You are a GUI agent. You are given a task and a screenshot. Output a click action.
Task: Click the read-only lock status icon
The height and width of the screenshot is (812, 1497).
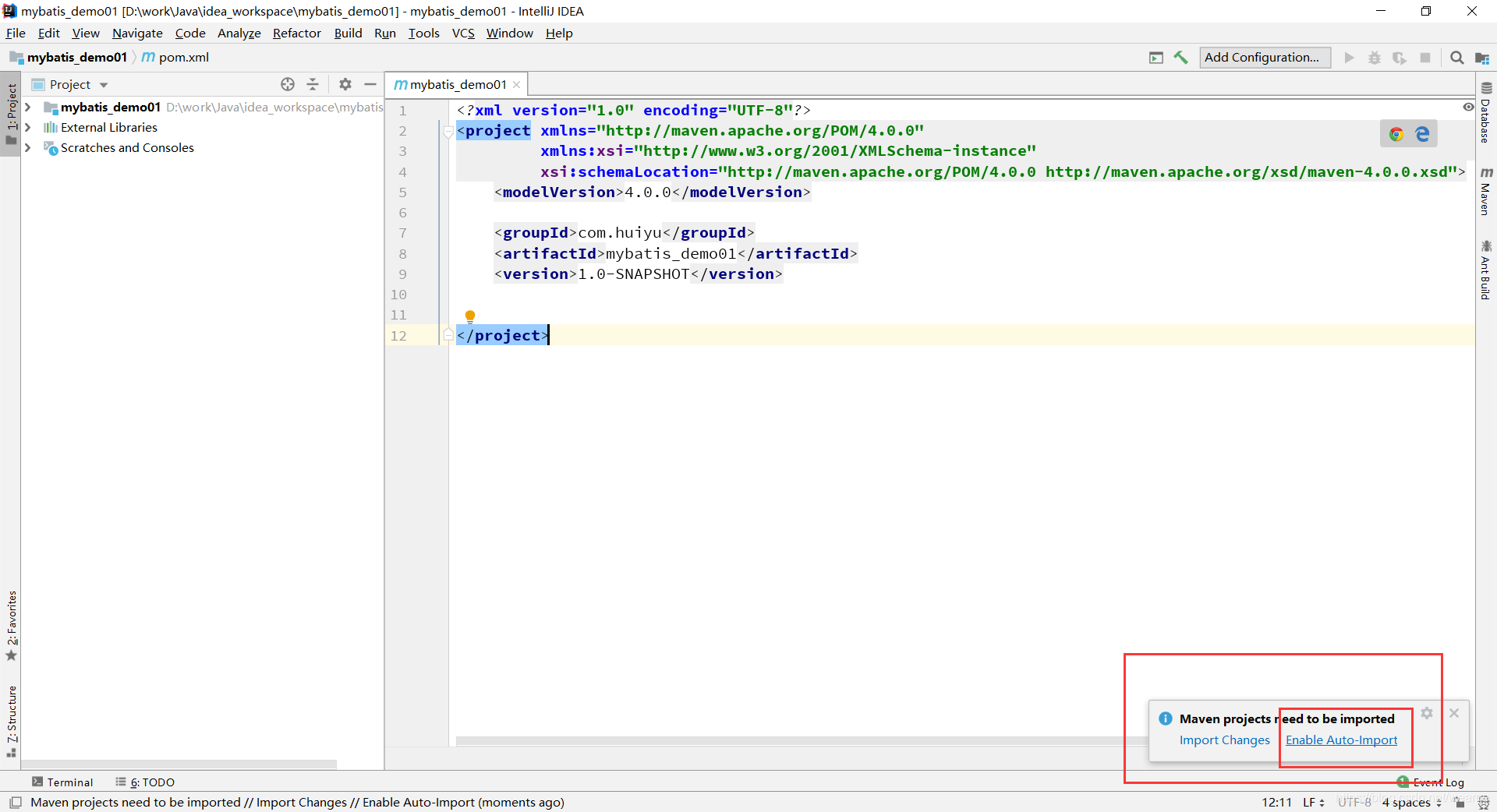tap(1460, 802)
